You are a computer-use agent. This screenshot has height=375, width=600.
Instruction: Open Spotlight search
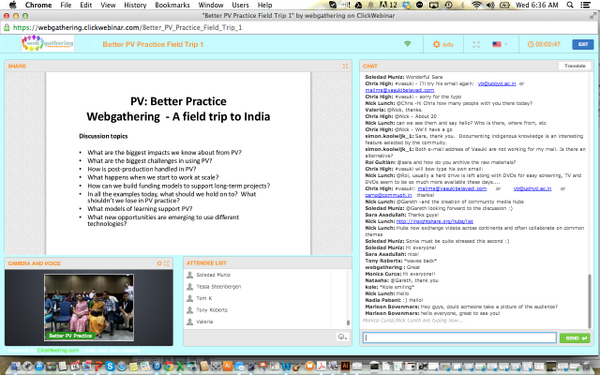tap(570, 5)
